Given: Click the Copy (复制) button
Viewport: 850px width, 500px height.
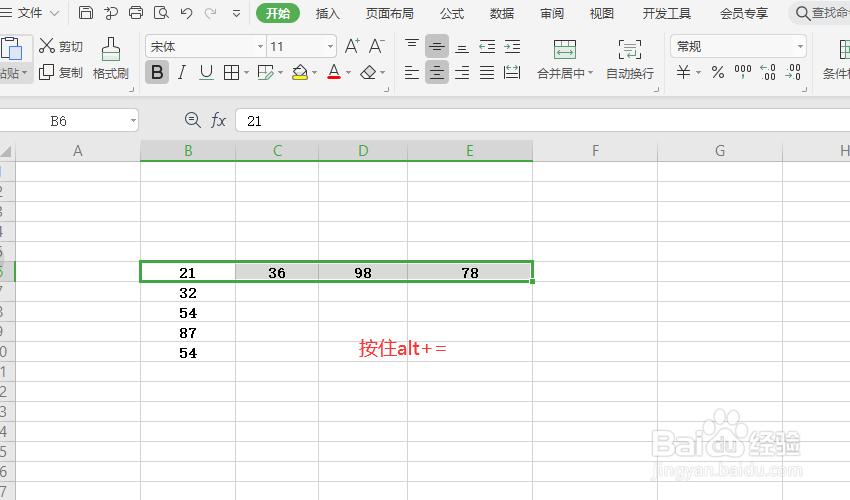Looking at the screenshot, I should [61, 72].
